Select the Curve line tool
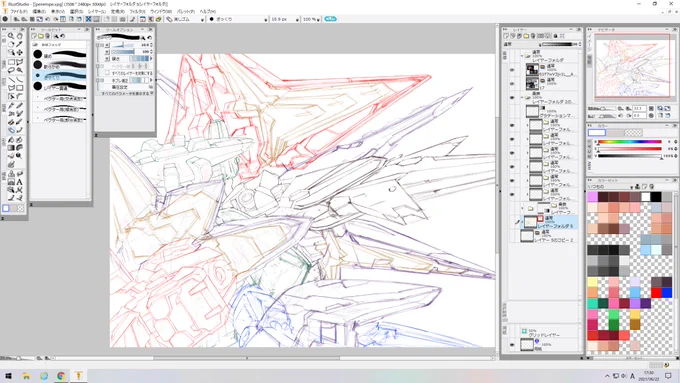Viewport: 680px width, 383px height. coord(20,80)
